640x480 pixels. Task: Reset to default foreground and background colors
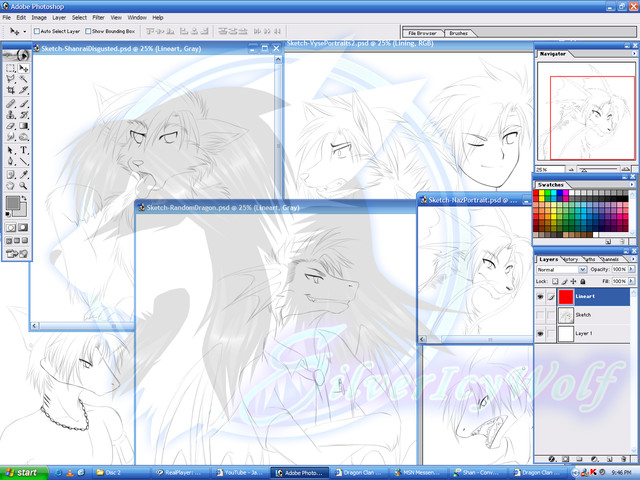point(8,214)
